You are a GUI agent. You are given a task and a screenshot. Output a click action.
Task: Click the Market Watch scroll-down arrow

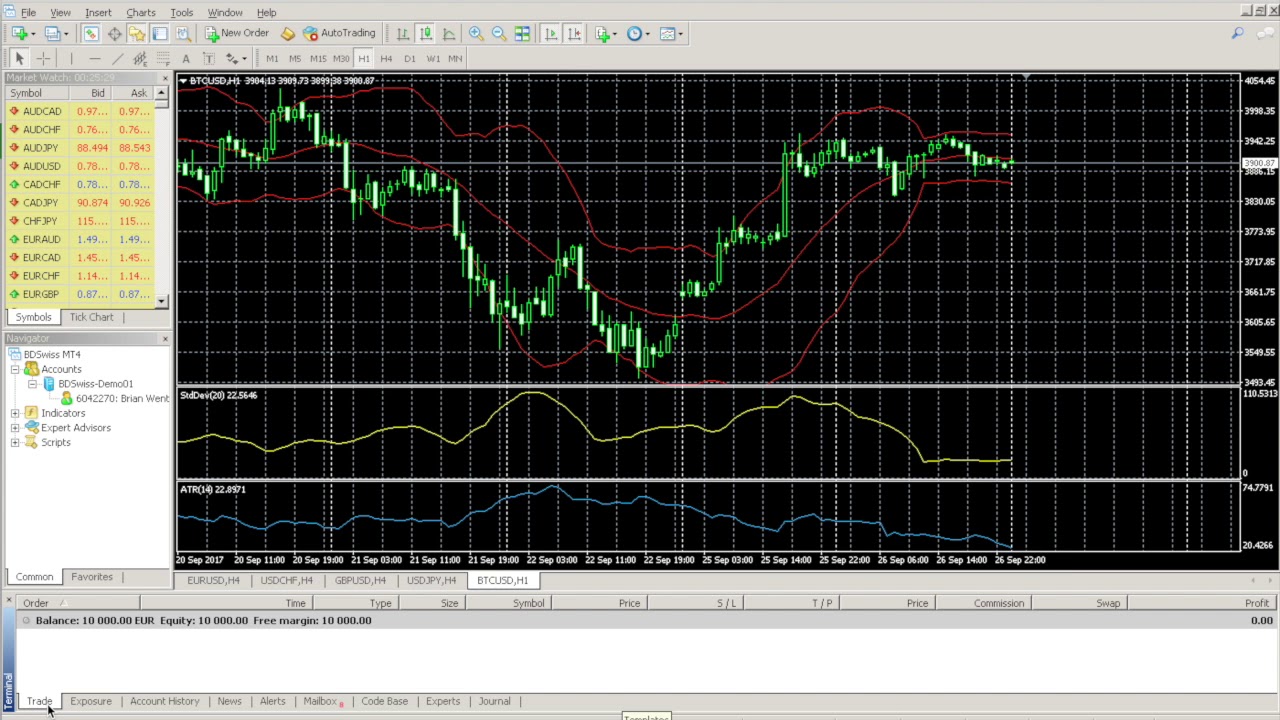point(161,300)
